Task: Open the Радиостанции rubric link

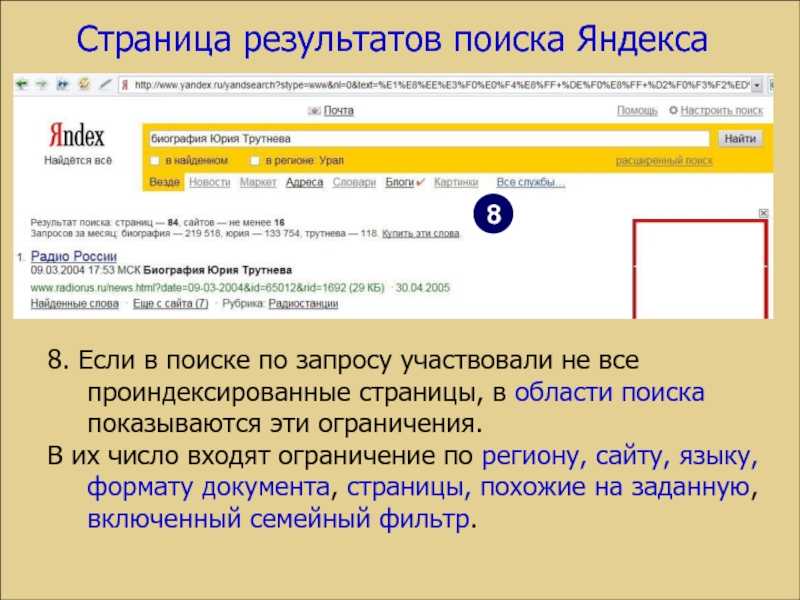Action: coord(303,304)
